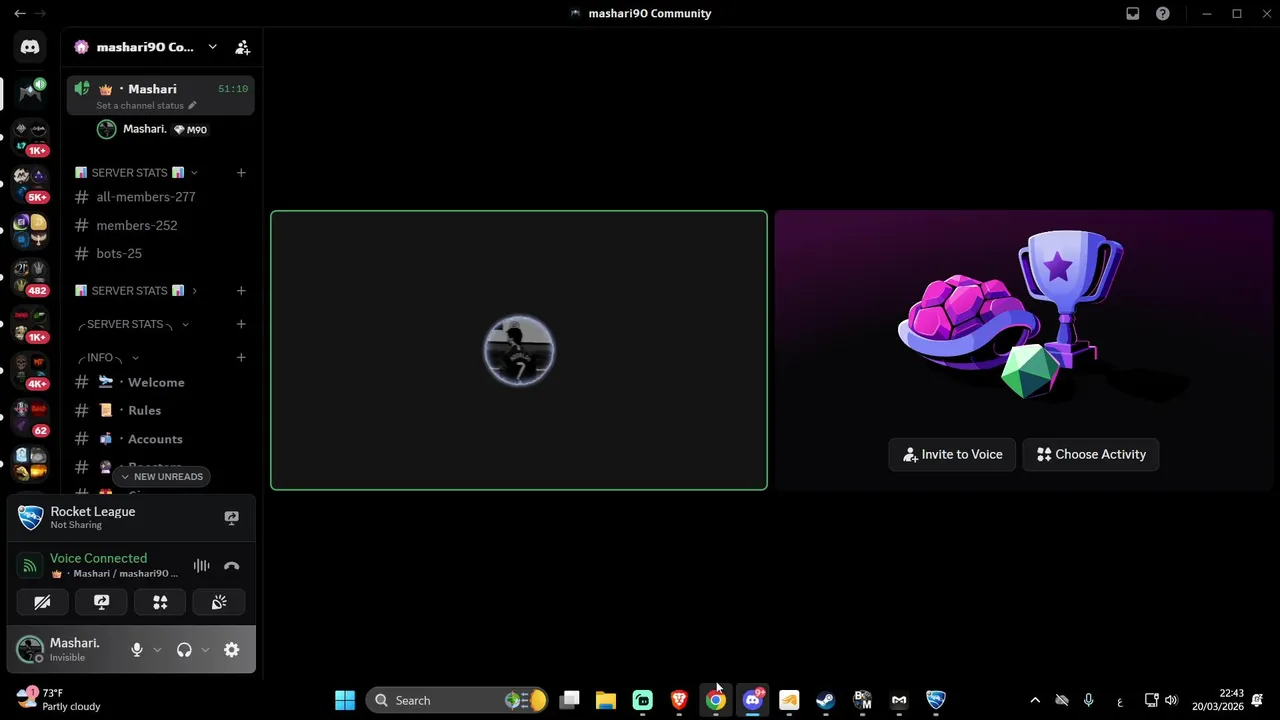Deafen with the headphones button

click(x=184, y=650)
